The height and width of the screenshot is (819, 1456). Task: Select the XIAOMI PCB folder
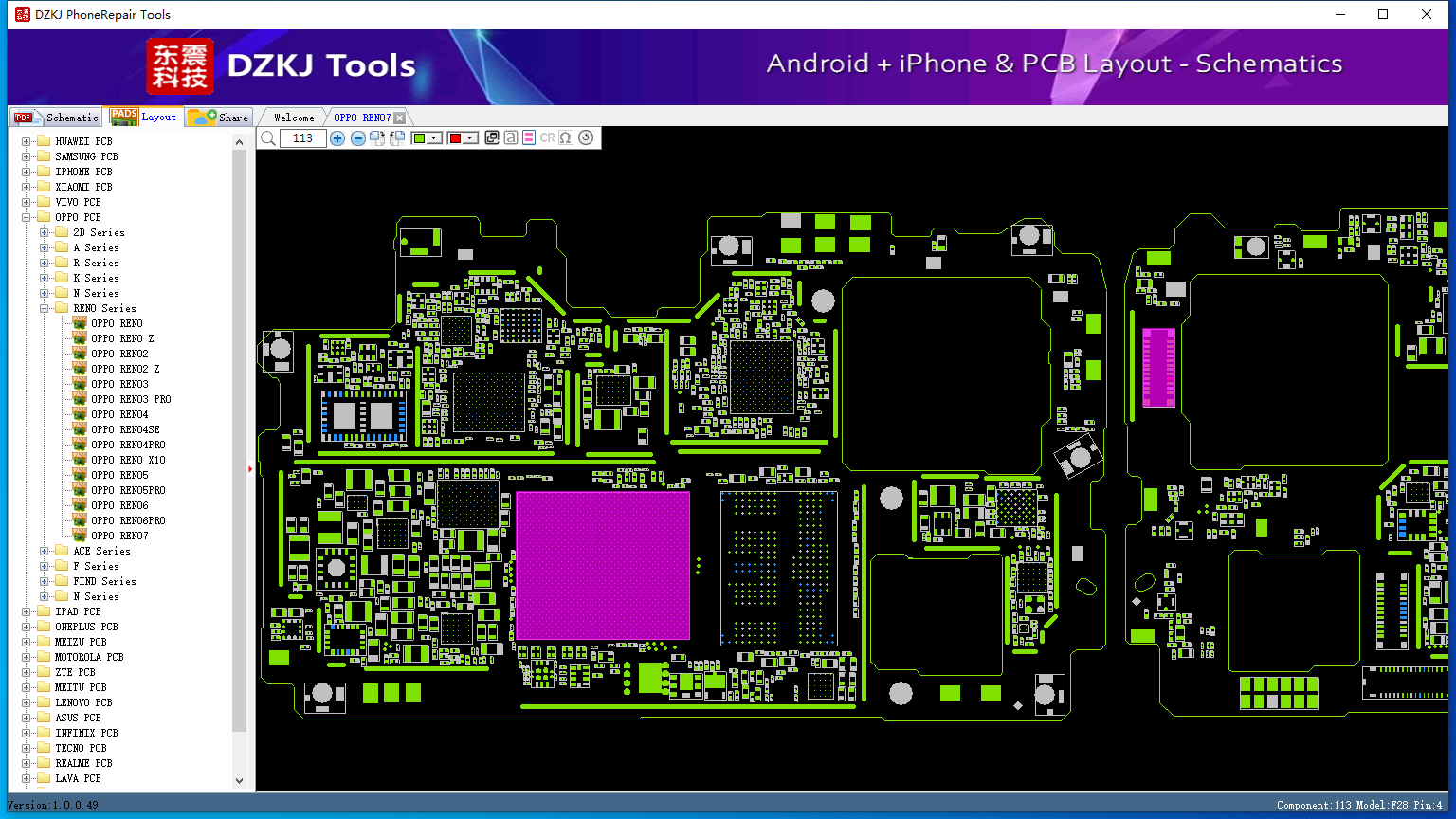click(x=83, y=187)
